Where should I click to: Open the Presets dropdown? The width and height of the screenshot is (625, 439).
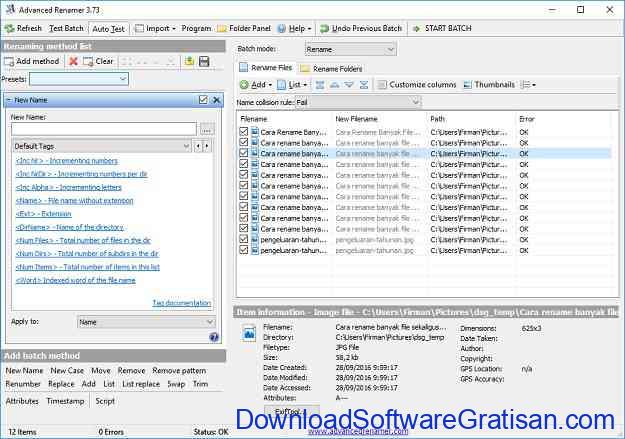point(79,79)
